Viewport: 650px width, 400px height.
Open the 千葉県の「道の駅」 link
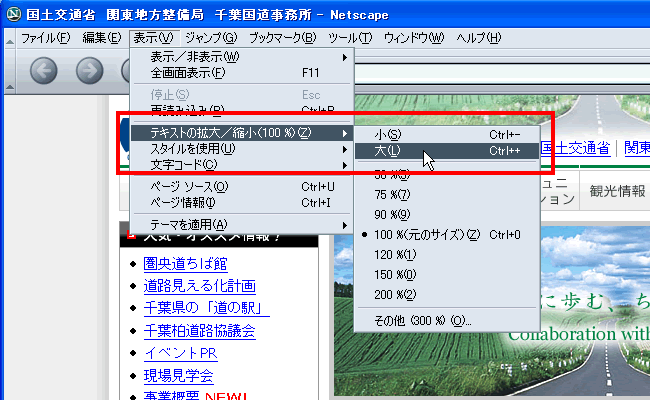click(x=206, y=308)
